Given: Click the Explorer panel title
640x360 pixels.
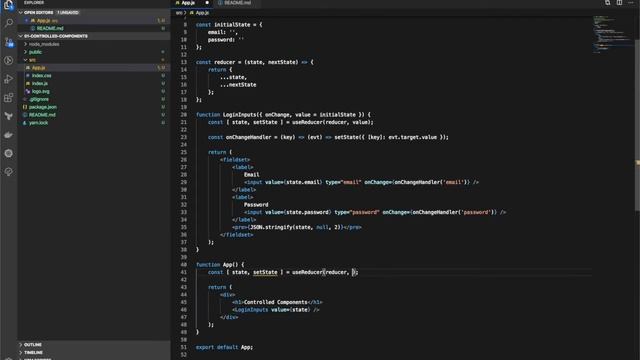Looking at the screenshot, I should point(34,2).
